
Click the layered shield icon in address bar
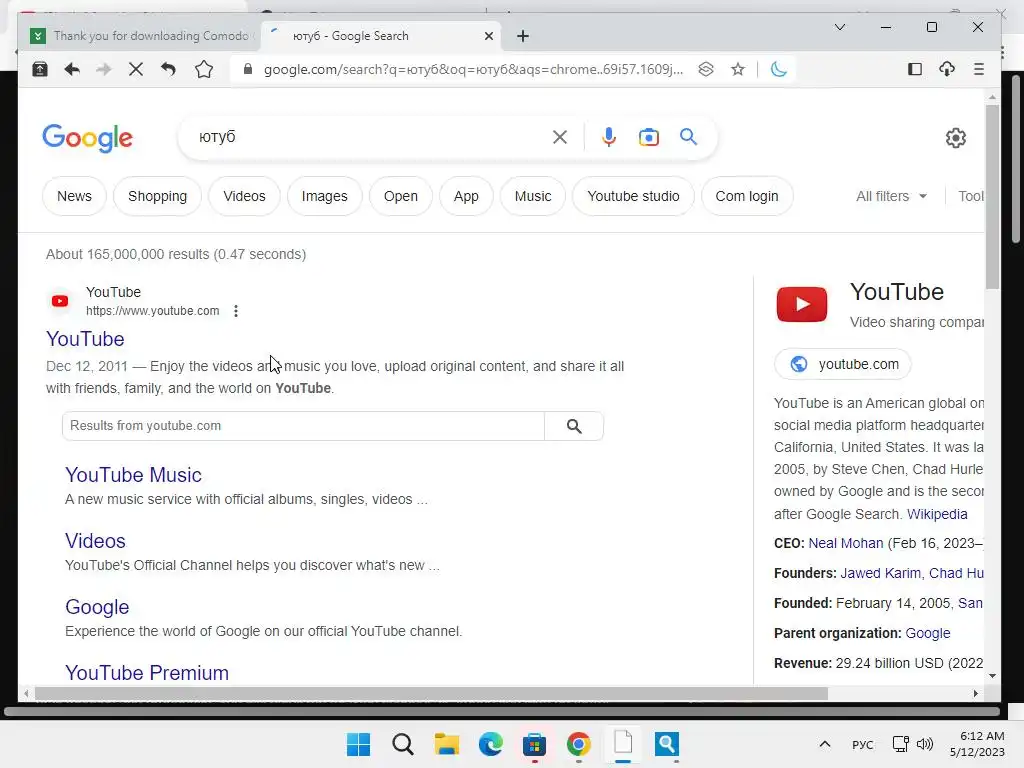point(706,69)
